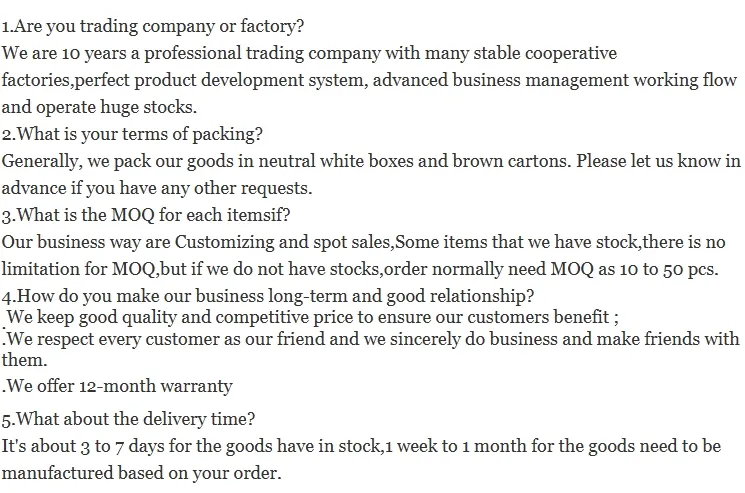The width and height of the screenshot is (745, 493).
Task: Click the line about neutral white boxes
Action: tap(370, 160)
